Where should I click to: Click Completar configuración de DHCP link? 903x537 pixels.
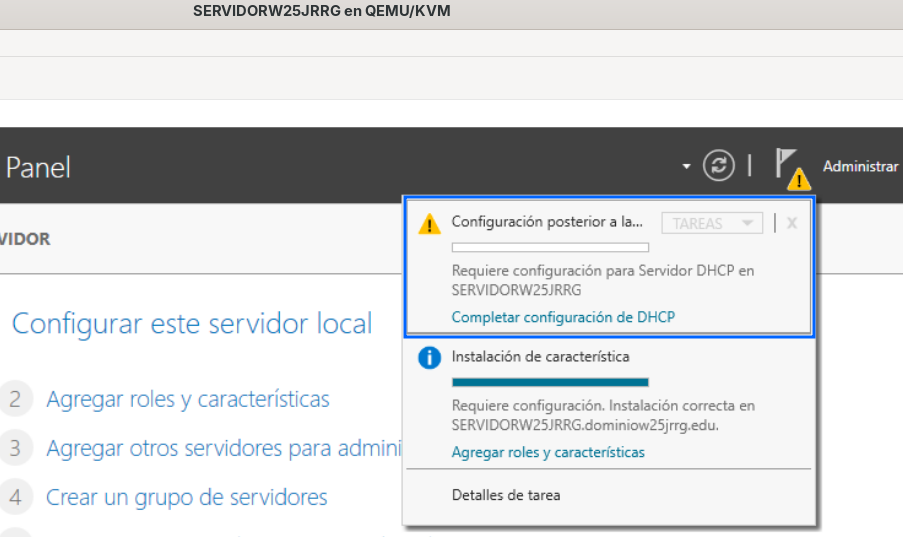(563, 317)
